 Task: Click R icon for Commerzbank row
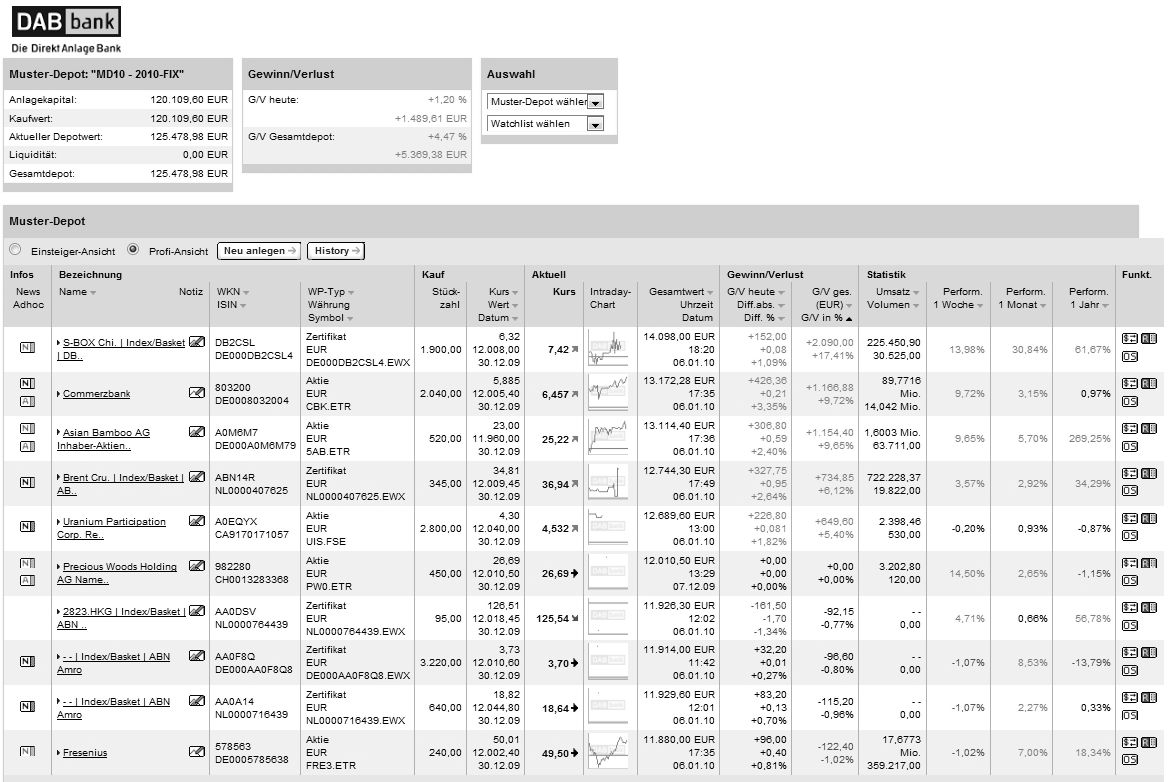[x=1149, y=384]
